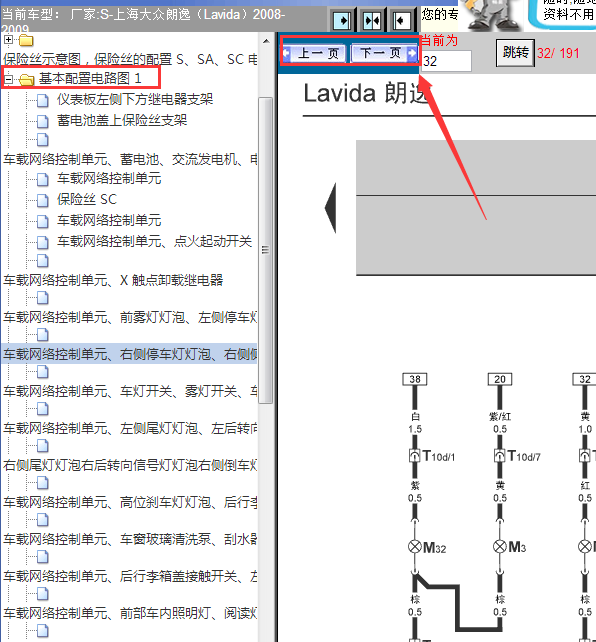Click the M32 lamp symbol
This screenshot has width=596, height=642.
415,547
